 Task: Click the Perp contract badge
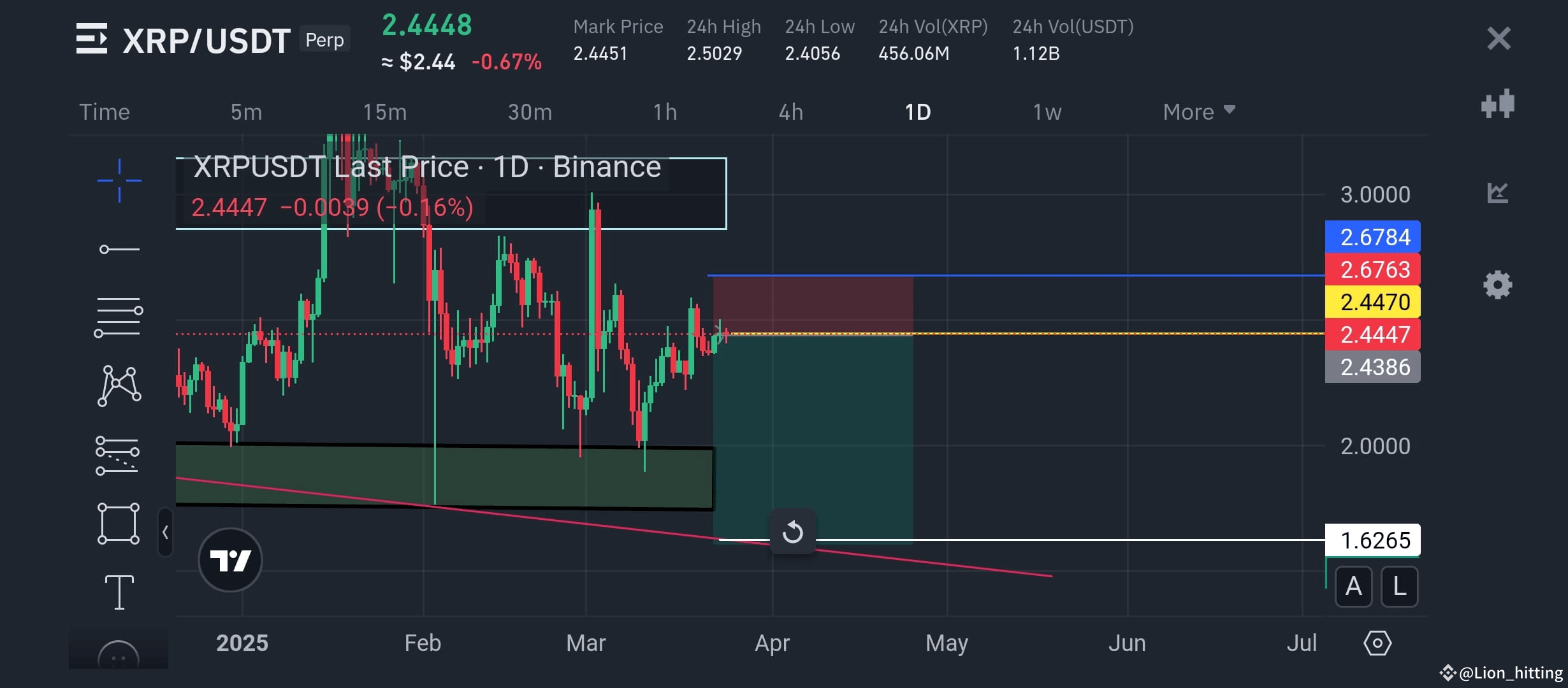tap(324, 39)
